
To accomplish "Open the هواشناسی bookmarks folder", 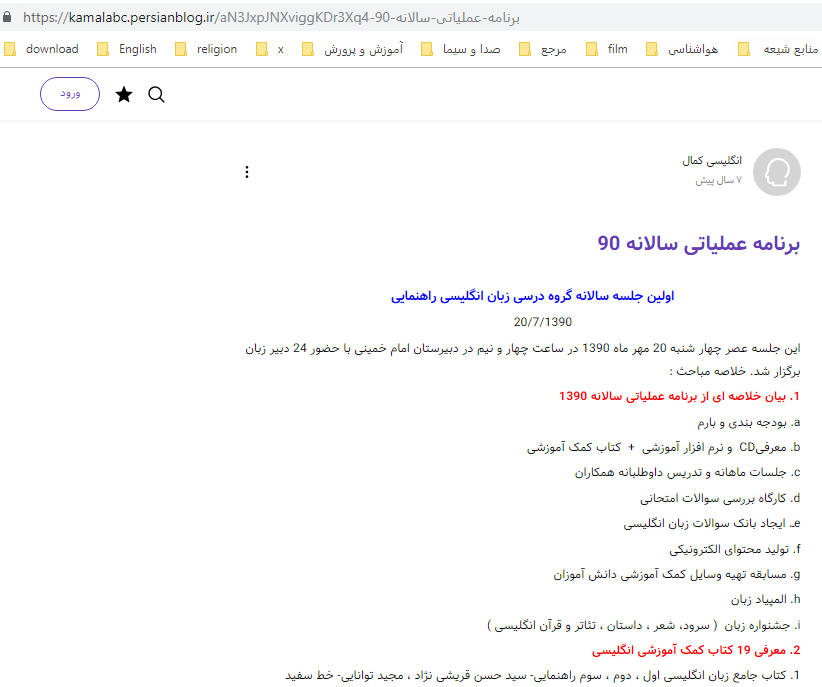I will 682,49.
